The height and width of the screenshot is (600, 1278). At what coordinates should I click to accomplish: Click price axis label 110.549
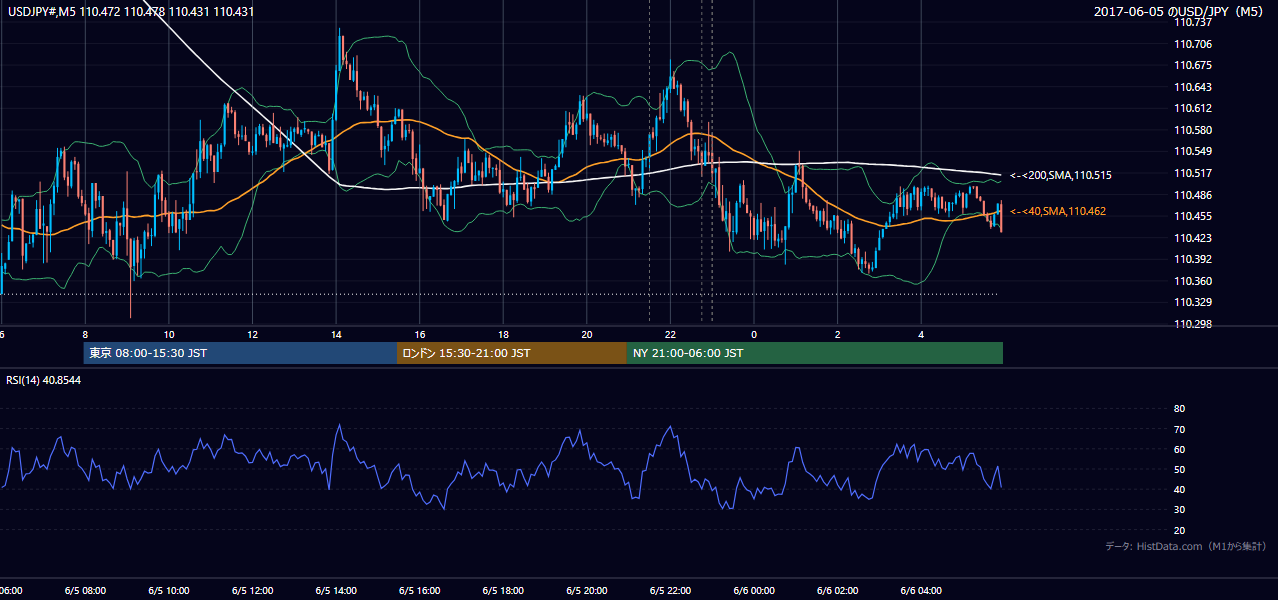pyautogui.click(x=1195, y=151)
